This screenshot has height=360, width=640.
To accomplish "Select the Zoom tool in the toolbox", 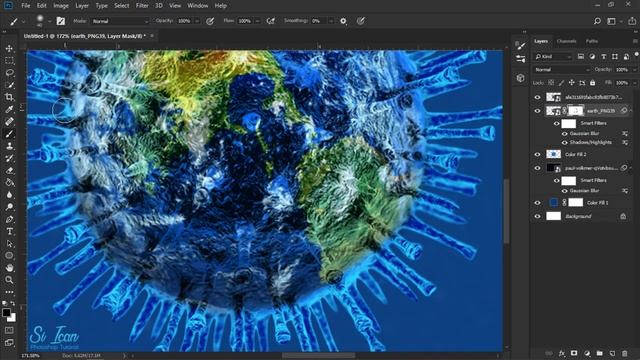I will pos(9,280).
